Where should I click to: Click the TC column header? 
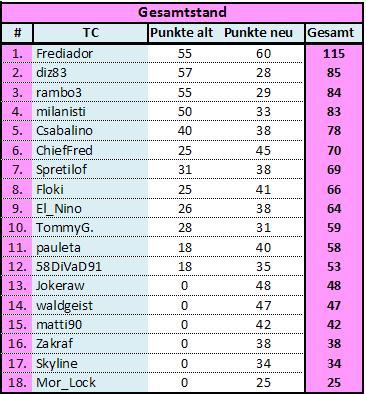[x=91, y=33]
